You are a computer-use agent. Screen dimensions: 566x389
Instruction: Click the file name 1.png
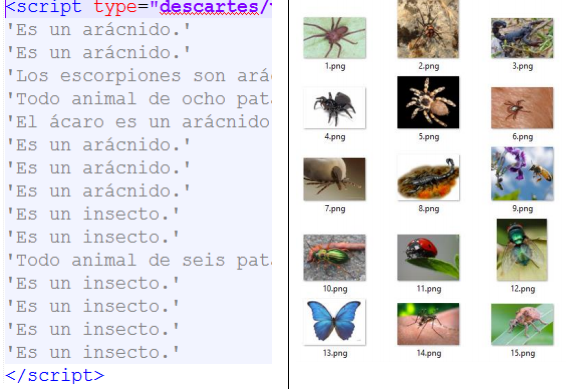(335, 66)
